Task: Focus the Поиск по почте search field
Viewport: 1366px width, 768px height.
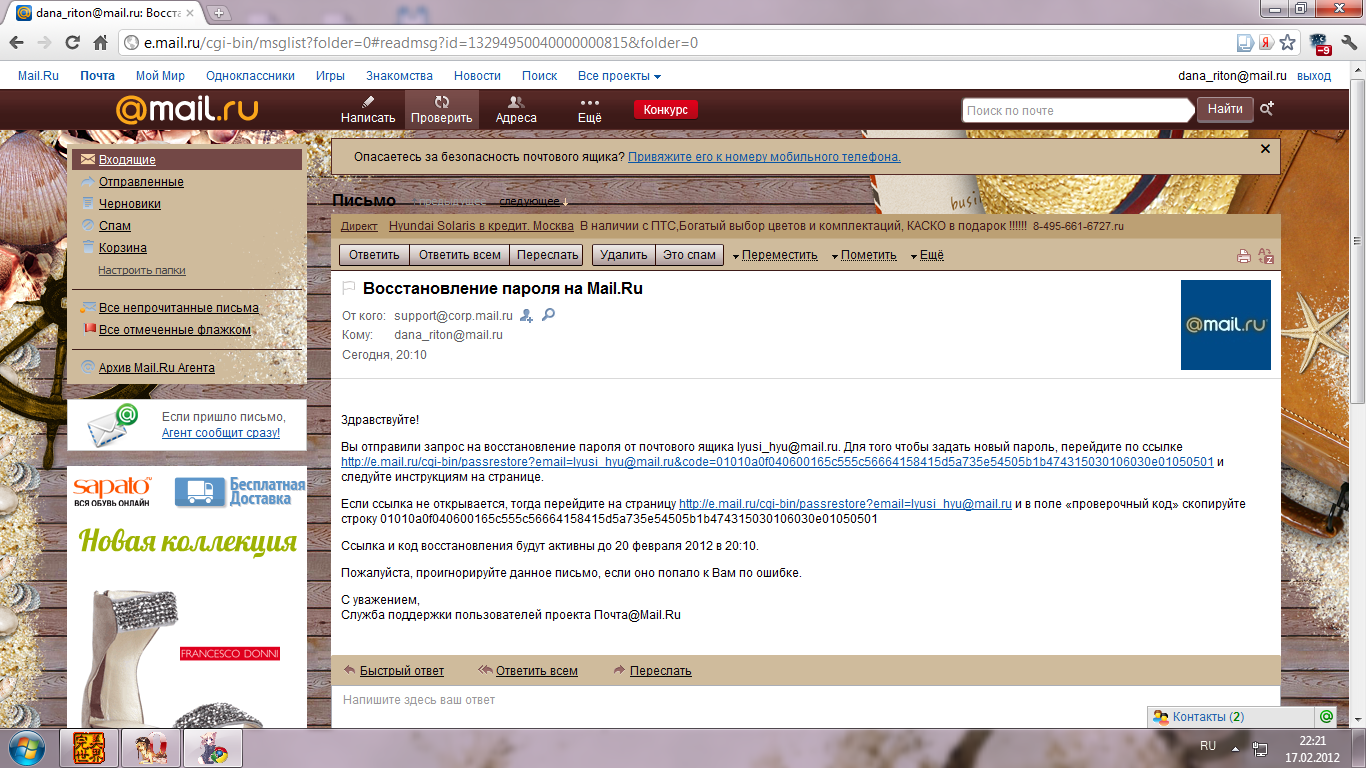Action: tap(1079, 110)
